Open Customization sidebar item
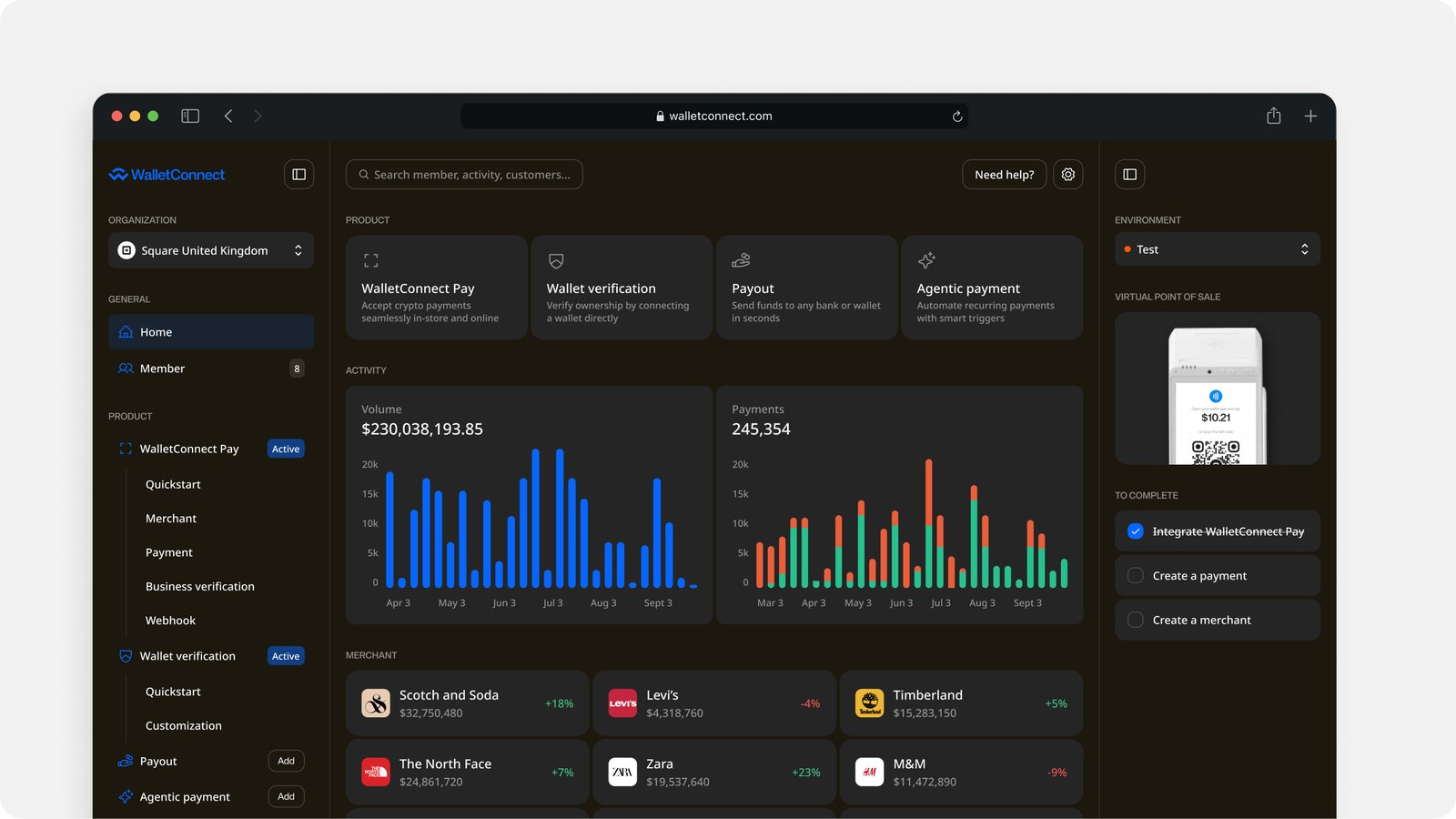This screenshot has height=819, width=1456. 184,726
